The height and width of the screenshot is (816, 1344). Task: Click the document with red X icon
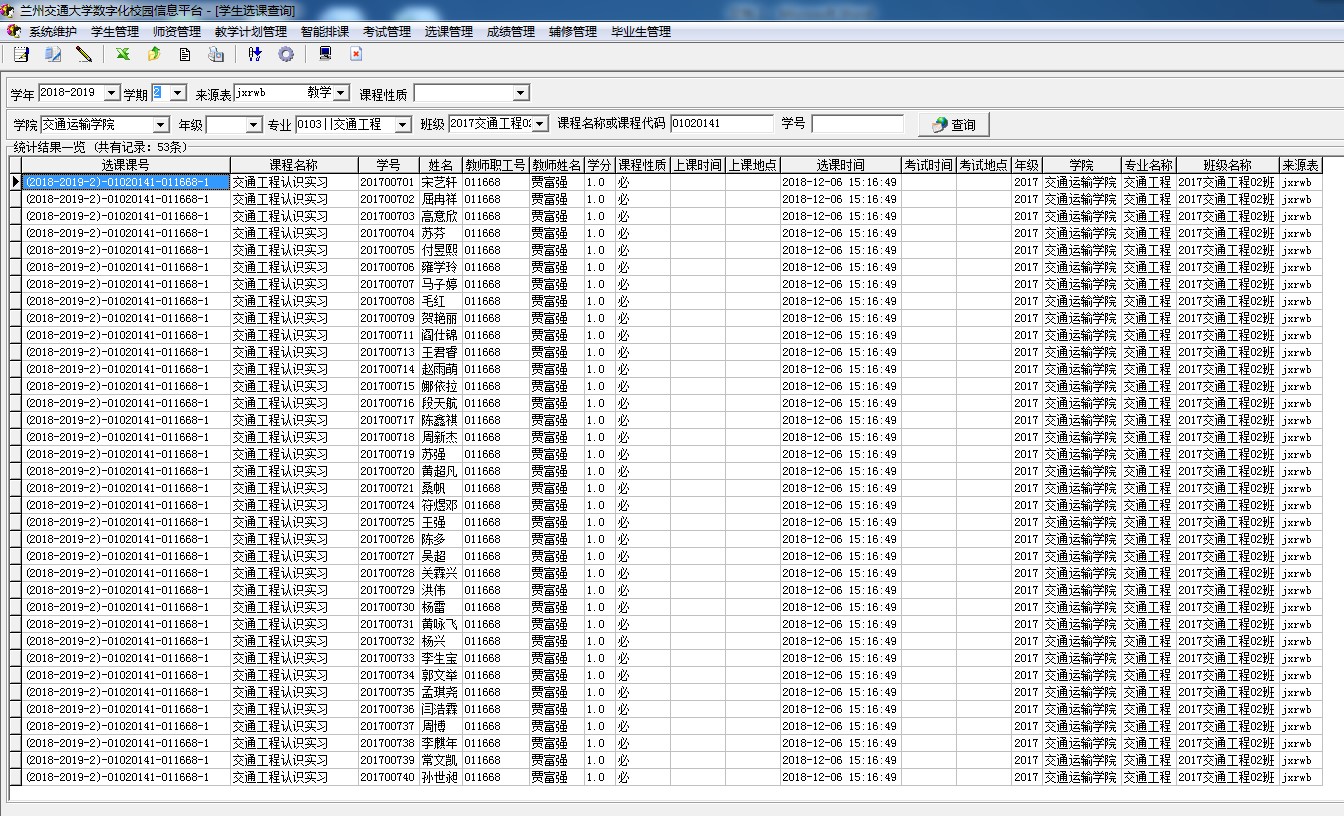356,54
